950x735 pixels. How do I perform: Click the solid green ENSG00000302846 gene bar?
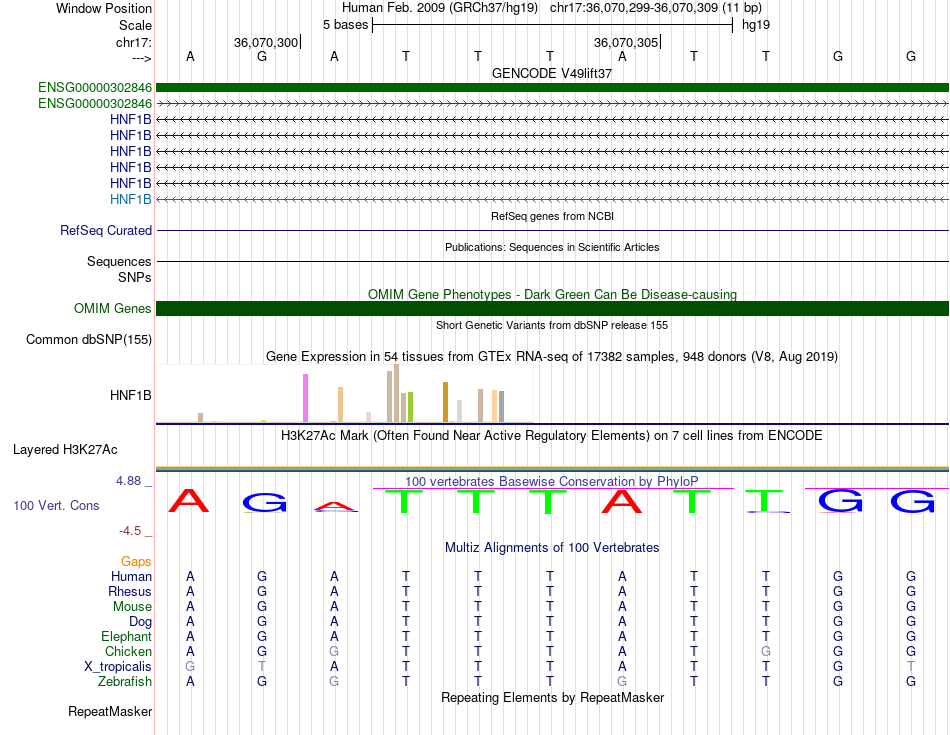[552, 87]
